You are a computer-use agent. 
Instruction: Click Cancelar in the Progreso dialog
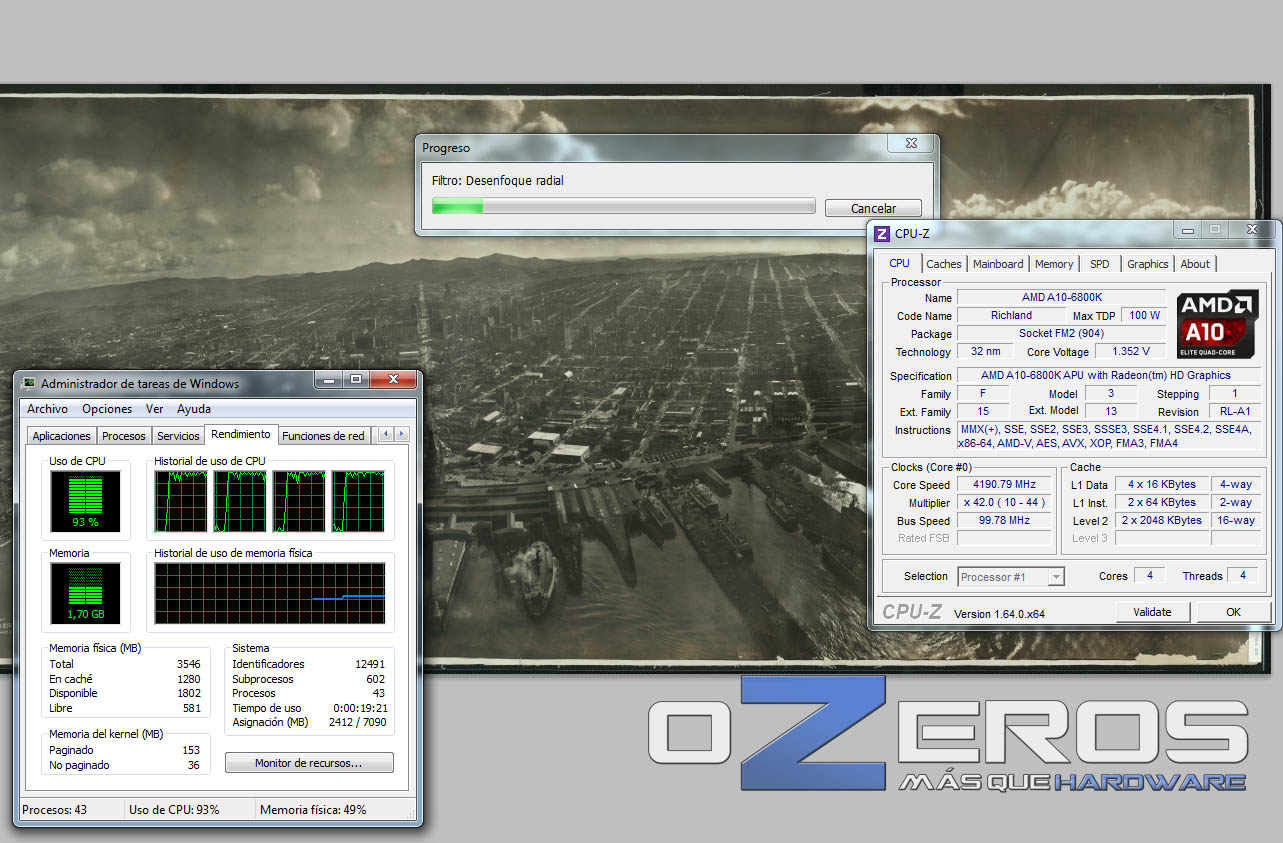pos(873,208)
